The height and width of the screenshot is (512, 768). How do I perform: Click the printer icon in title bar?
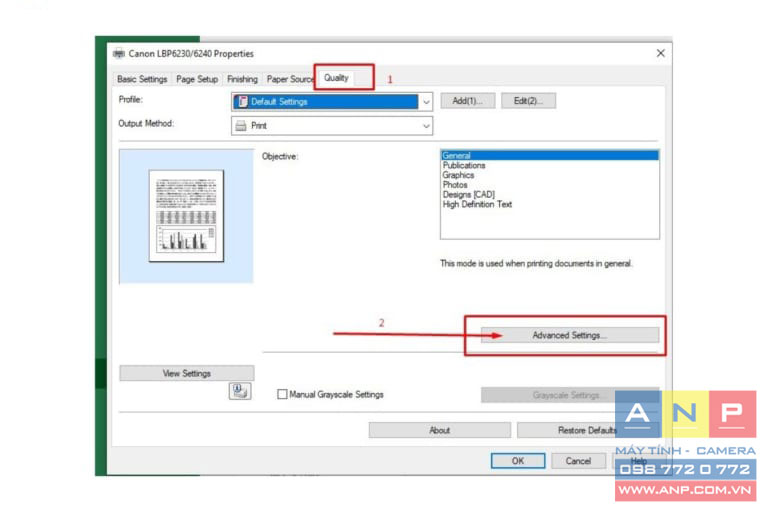(119, 53)
